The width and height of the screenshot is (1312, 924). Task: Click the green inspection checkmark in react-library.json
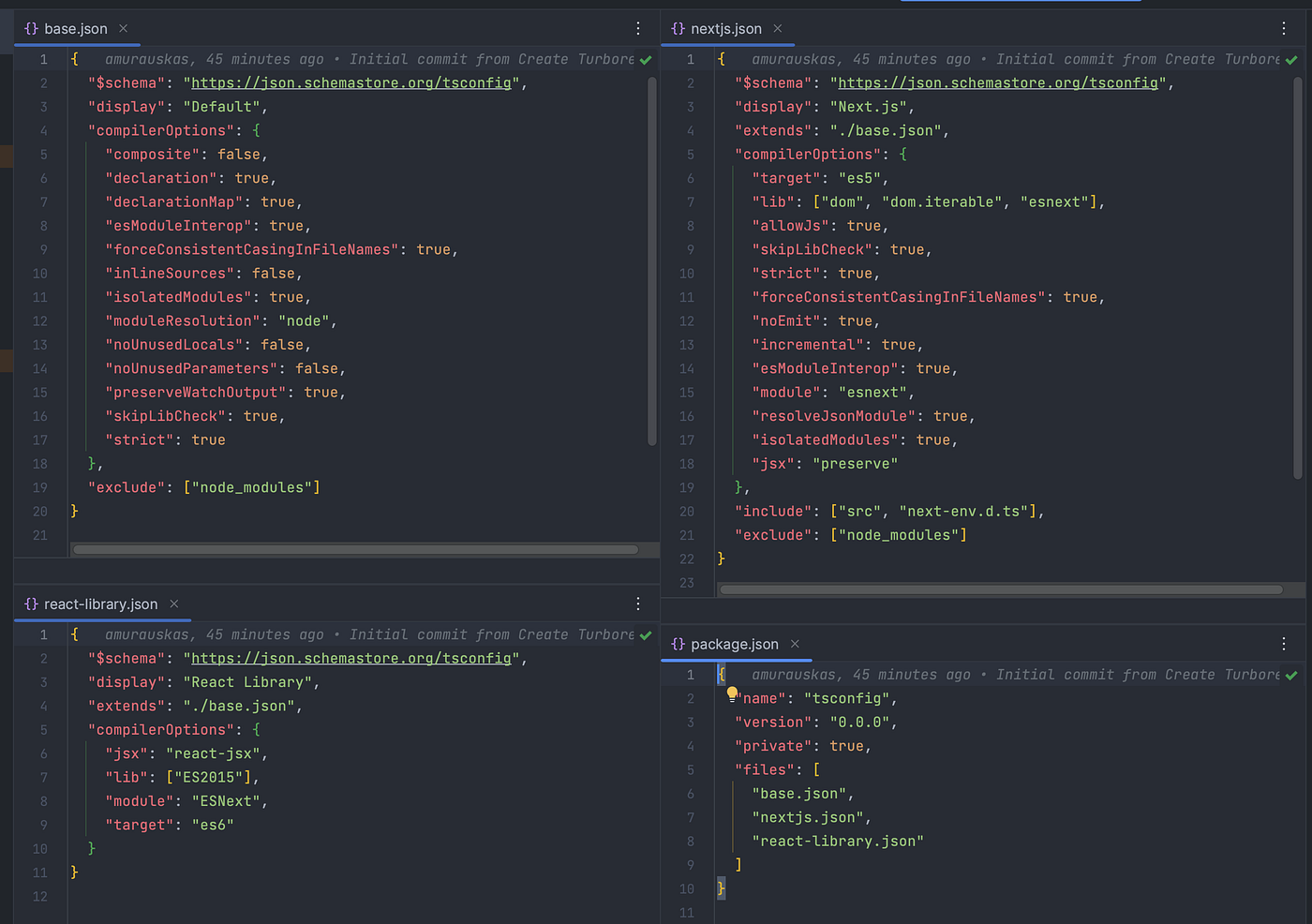click(646, 635)
